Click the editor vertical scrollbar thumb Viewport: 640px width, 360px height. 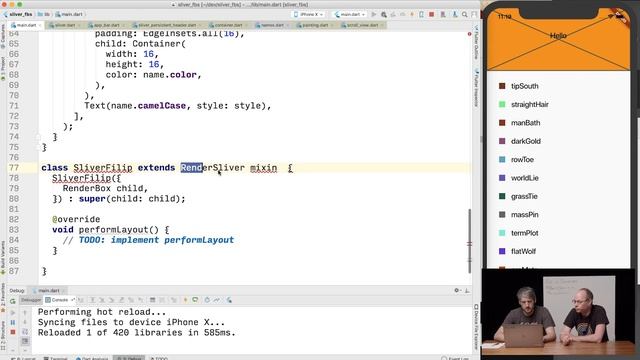pos(469,241)
